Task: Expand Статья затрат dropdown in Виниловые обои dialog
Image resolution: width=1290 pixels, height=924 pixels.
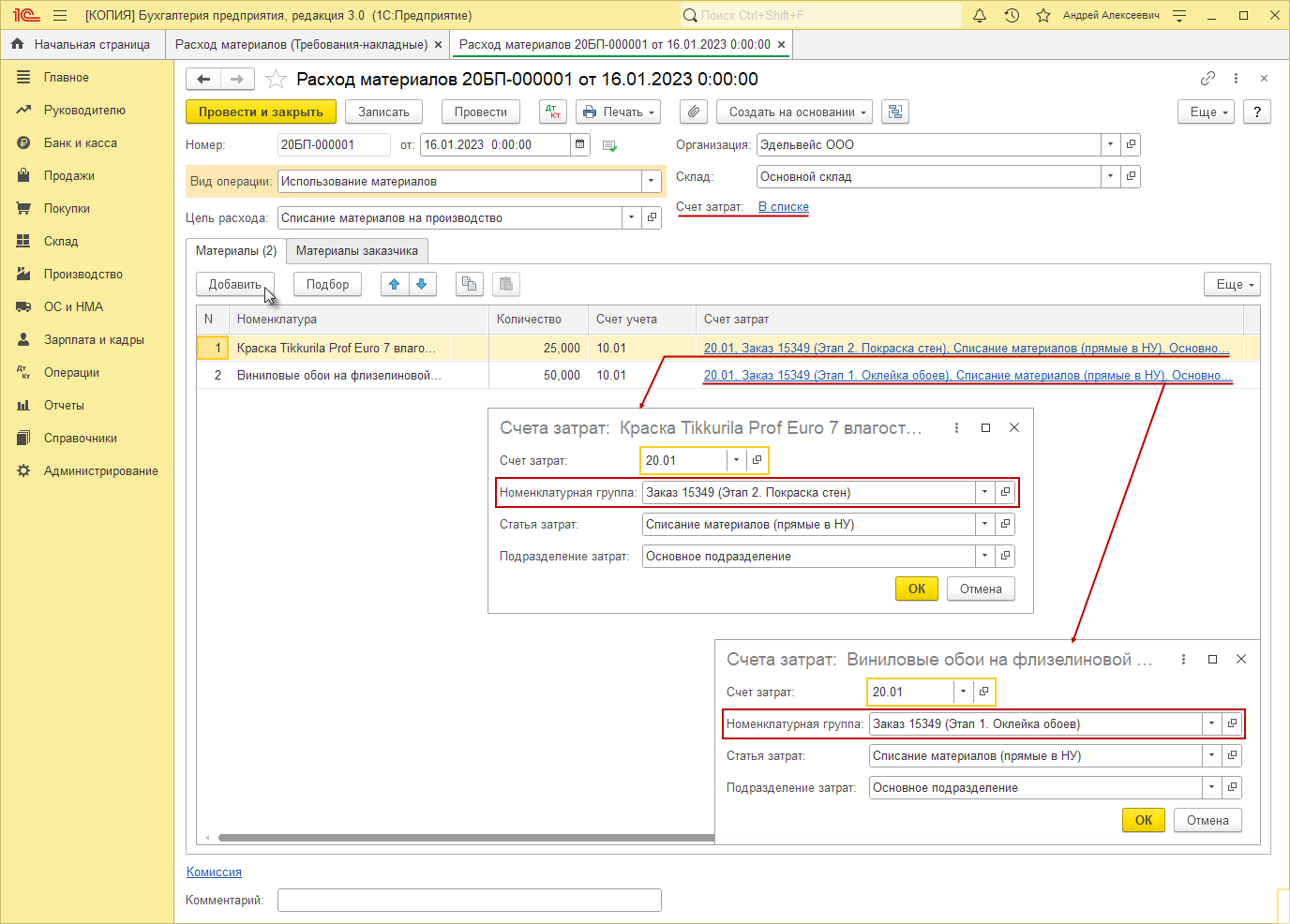Action: tap(1212, 755)
